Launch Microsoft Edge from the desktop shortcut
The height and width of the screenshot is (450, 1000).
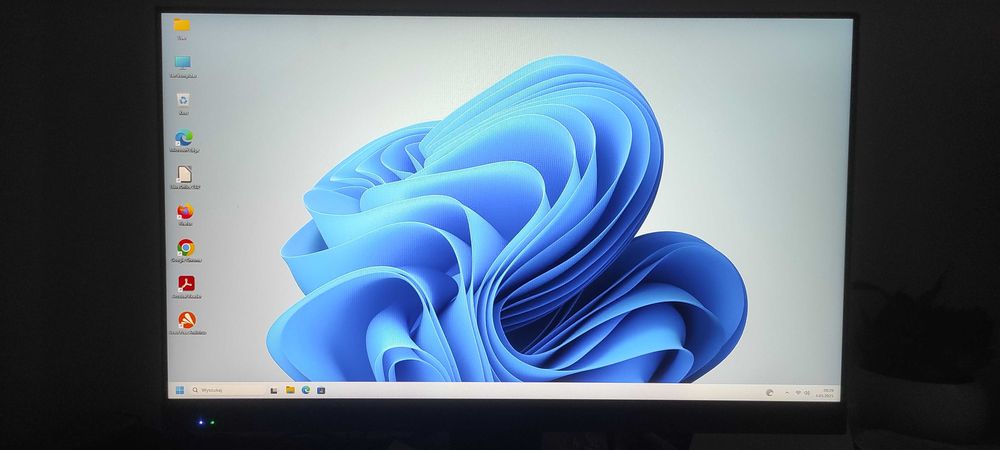pyautogui.click(x=184, y=137)
